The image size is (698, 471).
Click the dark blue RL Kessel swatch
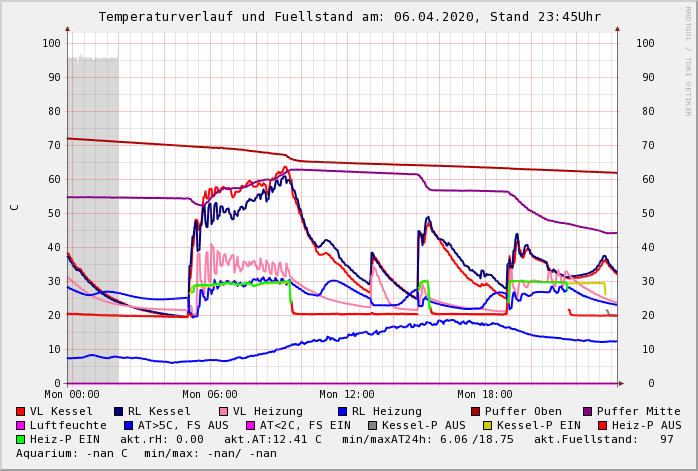coord(119,411)
